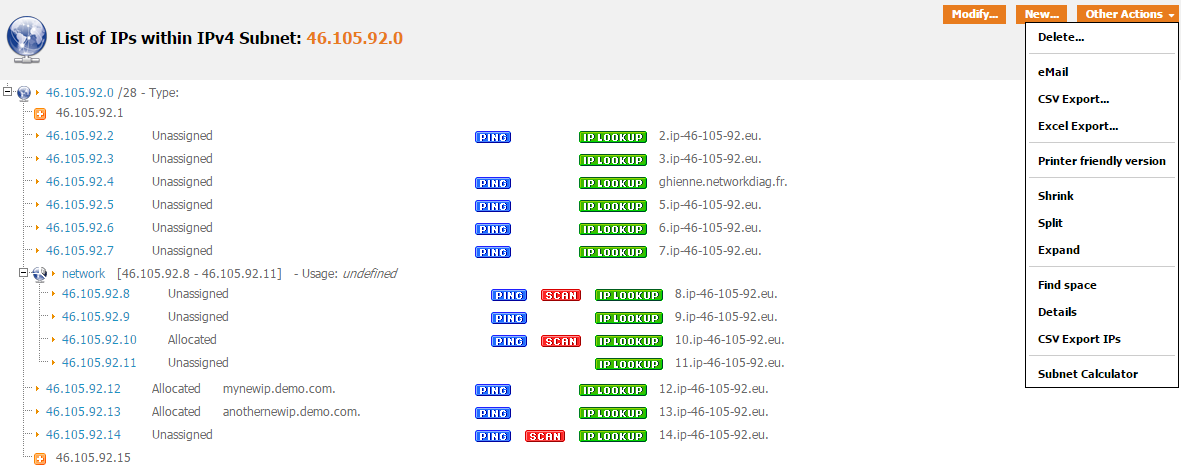Choose CSV Export... from the menu
The height and width of the screenshot is (472, 1181).
1073,99
